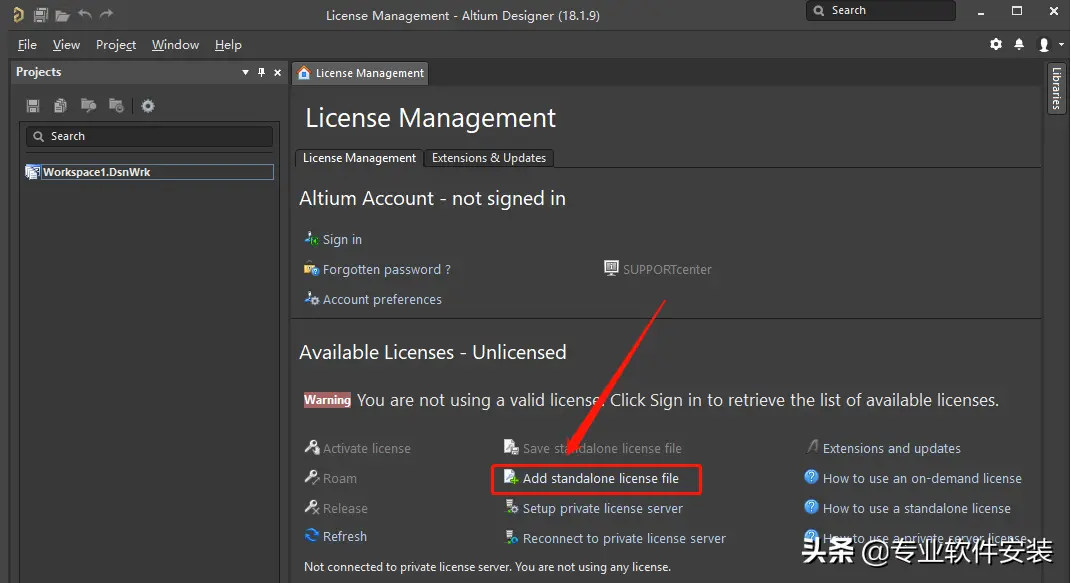The image size is (1071, 583).
Task: Open the View menu
Action: pos(66,45)
